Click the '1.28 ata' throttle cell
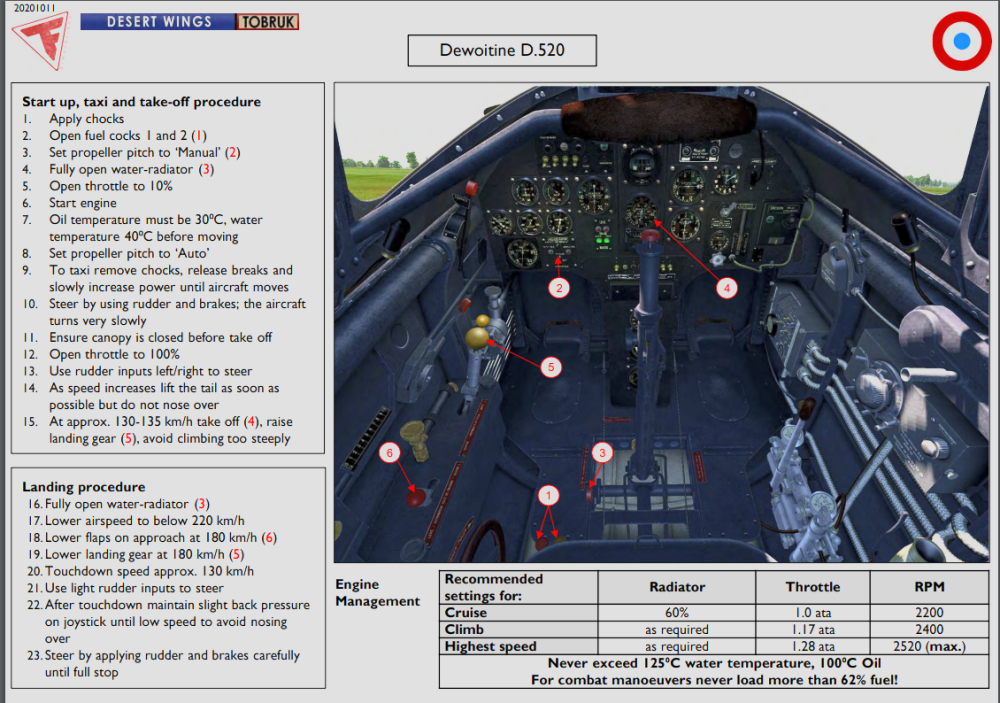 (812, 646)
